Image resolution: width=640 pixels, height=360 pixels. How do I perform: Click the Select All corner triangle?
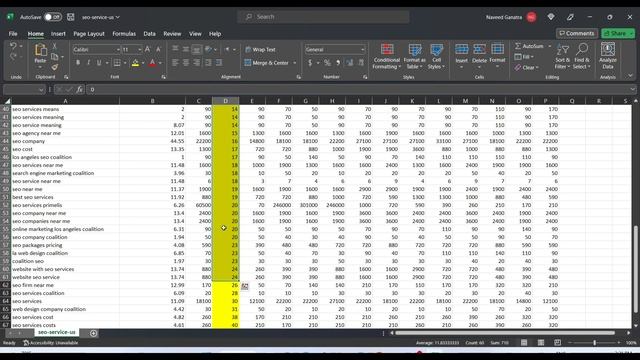pyautogui.click(x=7, y=101)
